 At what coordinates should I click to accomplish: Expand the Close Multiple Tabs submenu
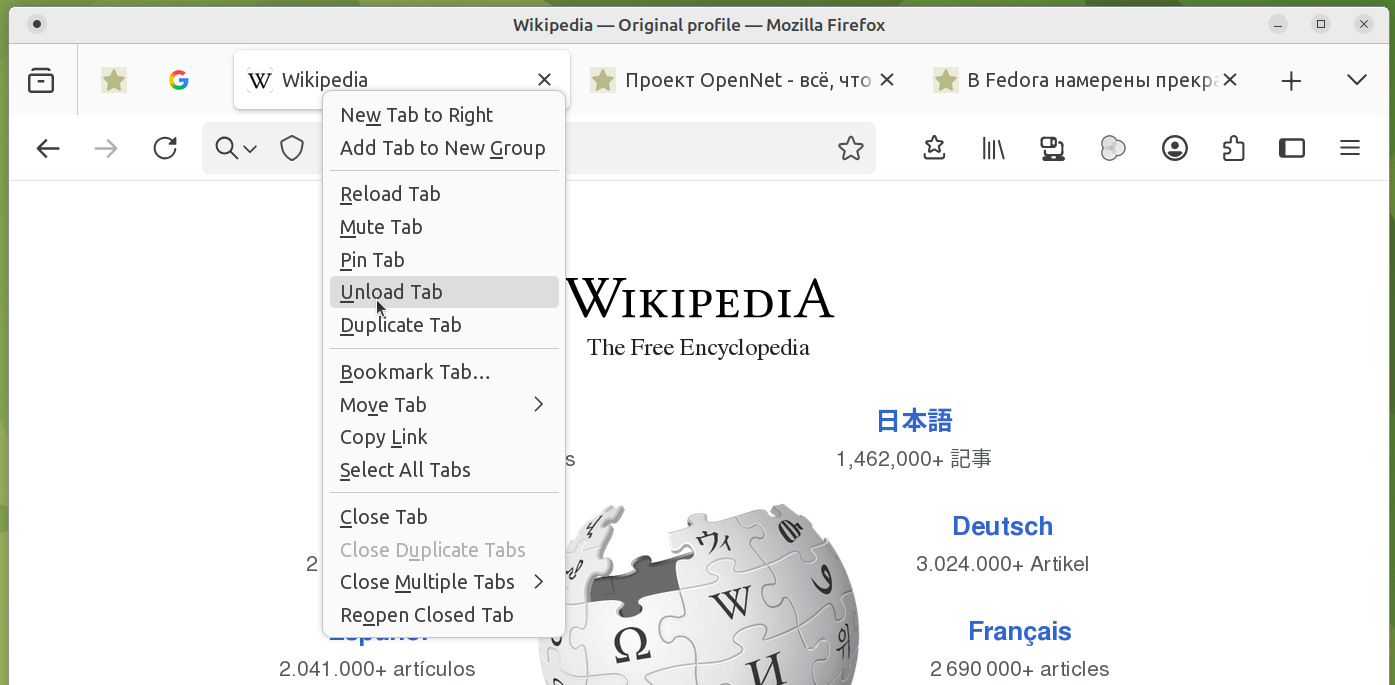[x=444, y=582]
